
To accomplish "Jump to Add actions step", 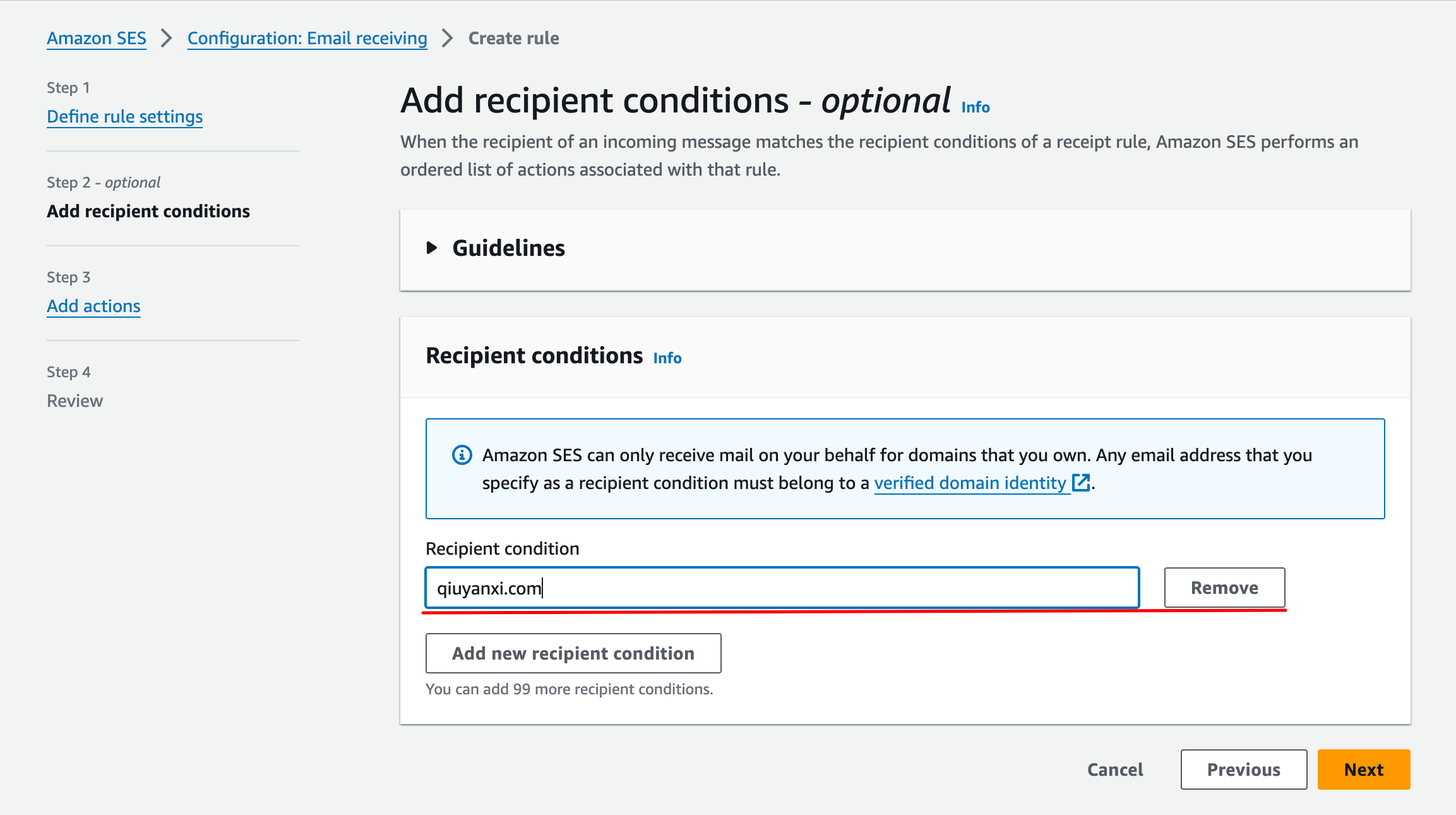I will 93,306.
